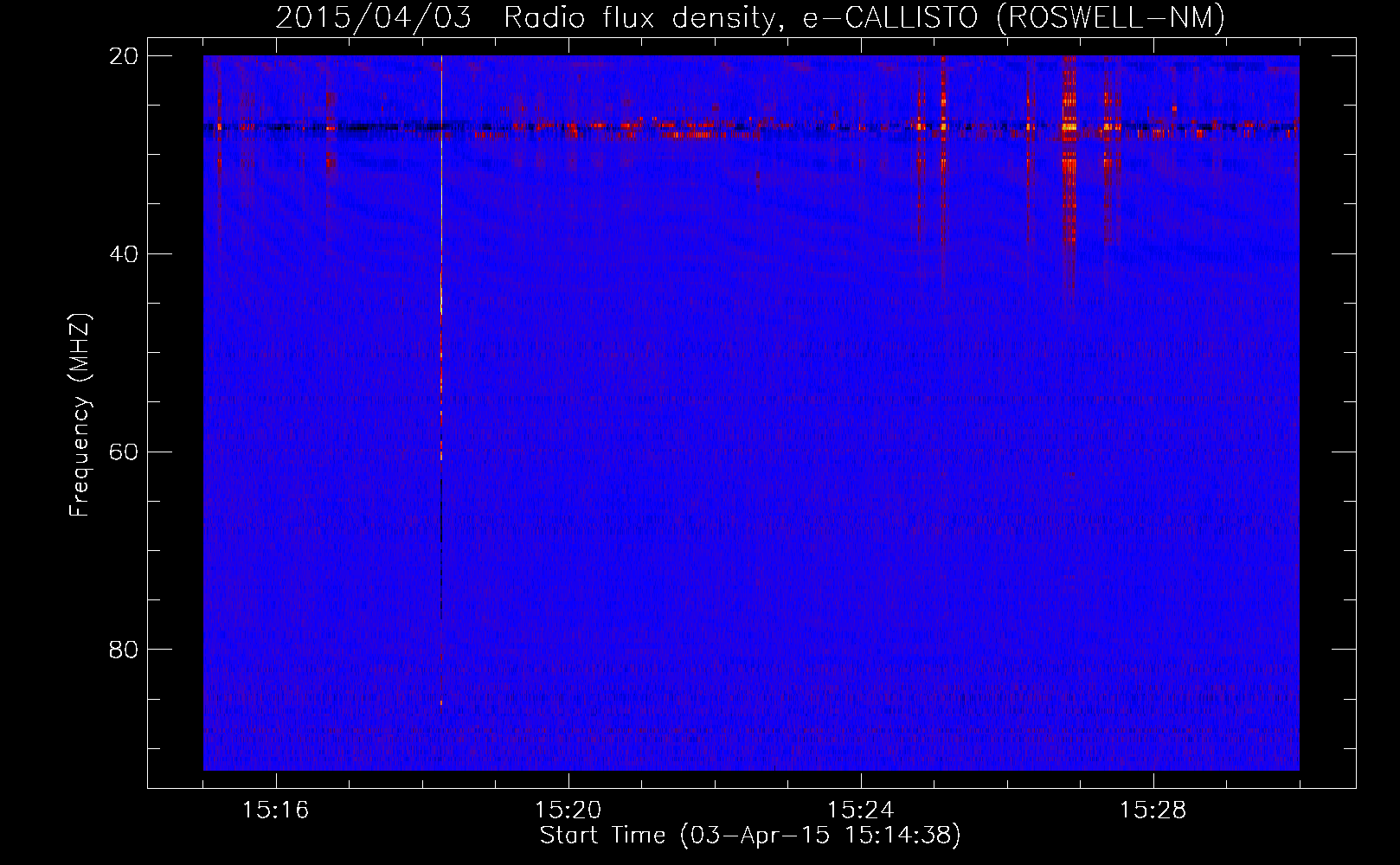Click the 40 frequency tick label
Image resolution: width=1400 pixels, height=865 pixels.
point(124,254)
